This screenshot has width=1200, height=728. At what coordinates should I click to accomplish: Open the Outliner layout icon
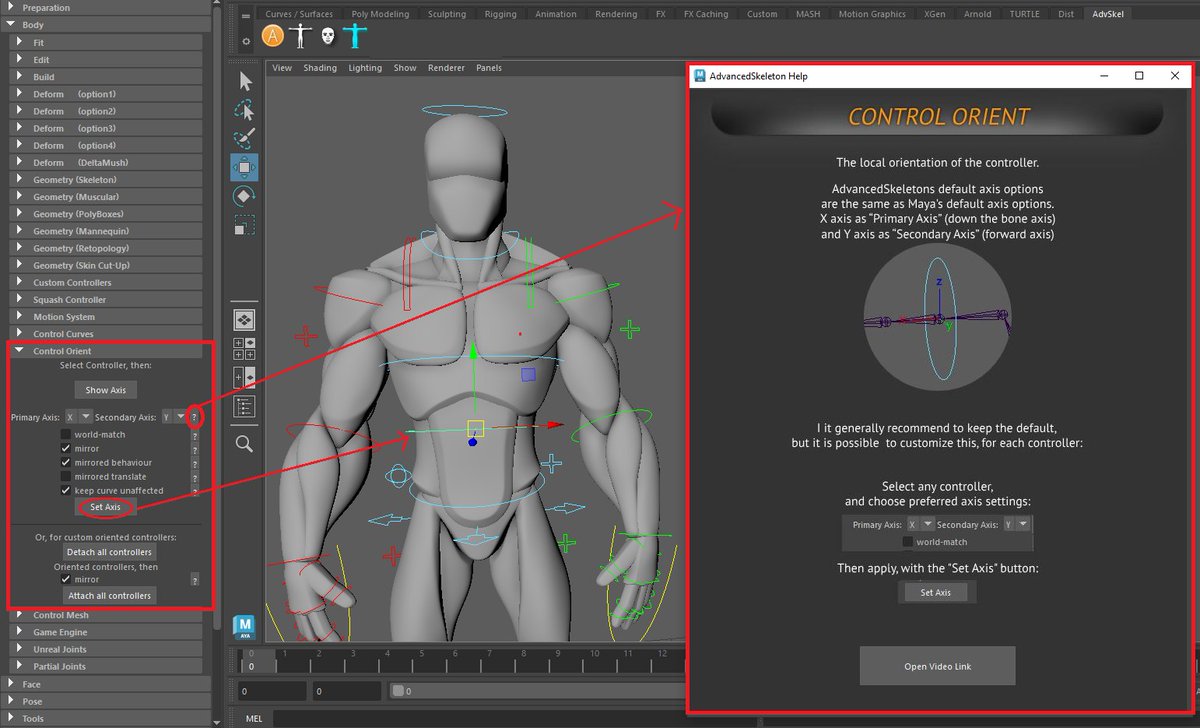click(245, 406)
